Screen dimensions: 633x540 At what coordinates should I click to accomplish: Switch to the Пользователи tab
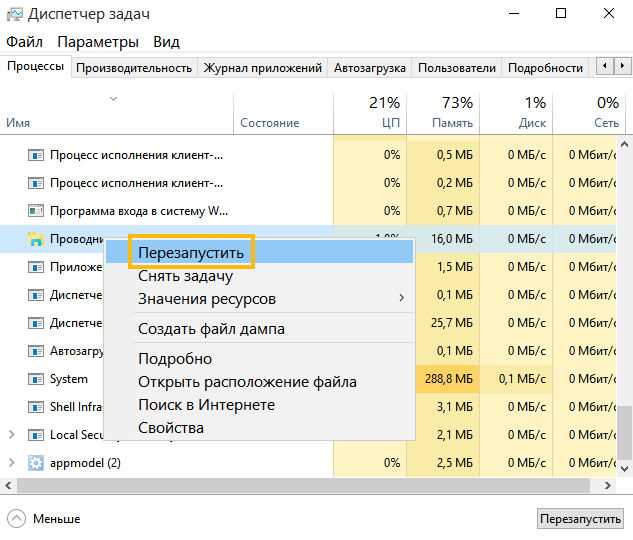(457, 67)
